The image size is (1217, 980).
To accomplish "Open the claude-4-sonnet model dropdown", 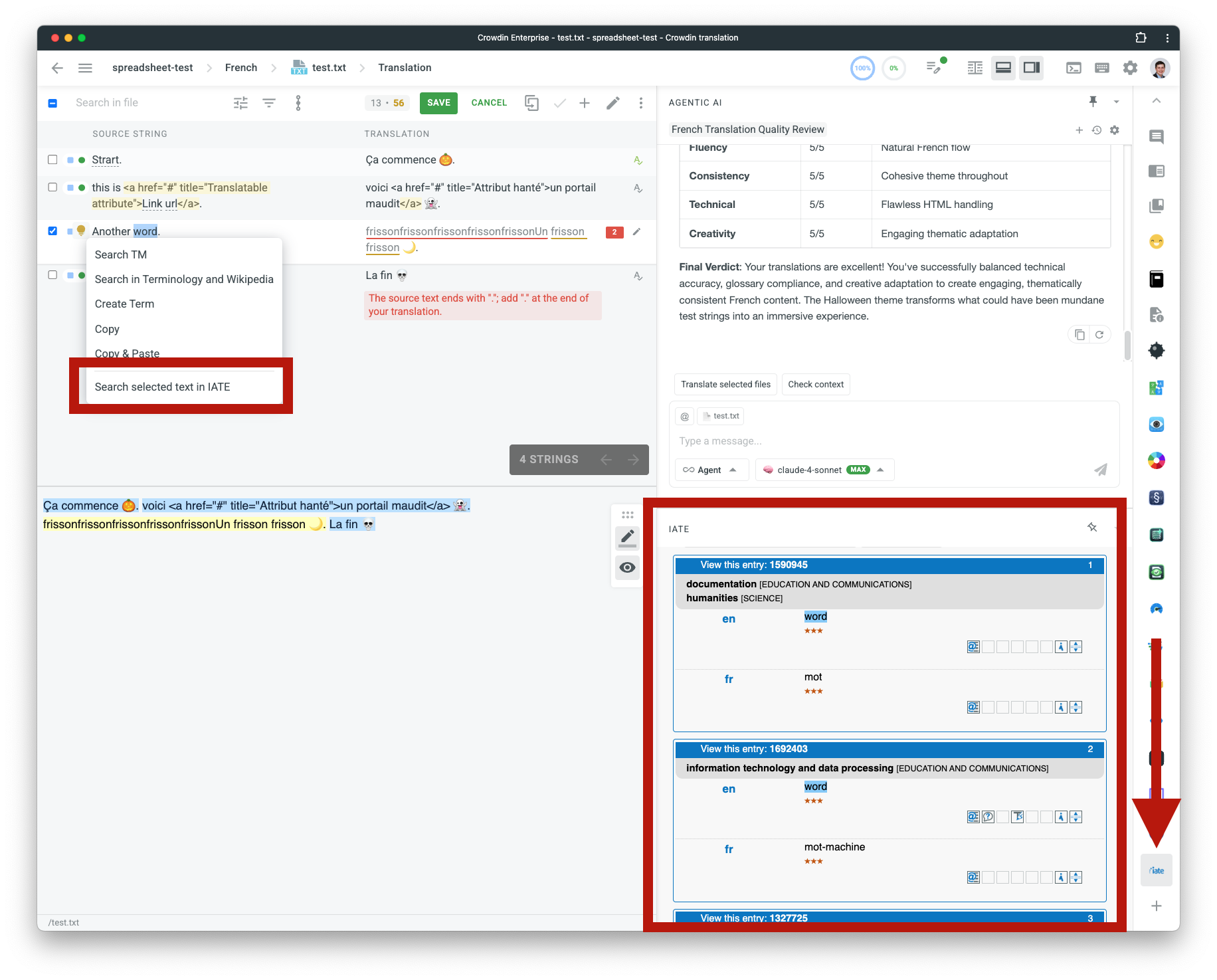I will (824, 470).
